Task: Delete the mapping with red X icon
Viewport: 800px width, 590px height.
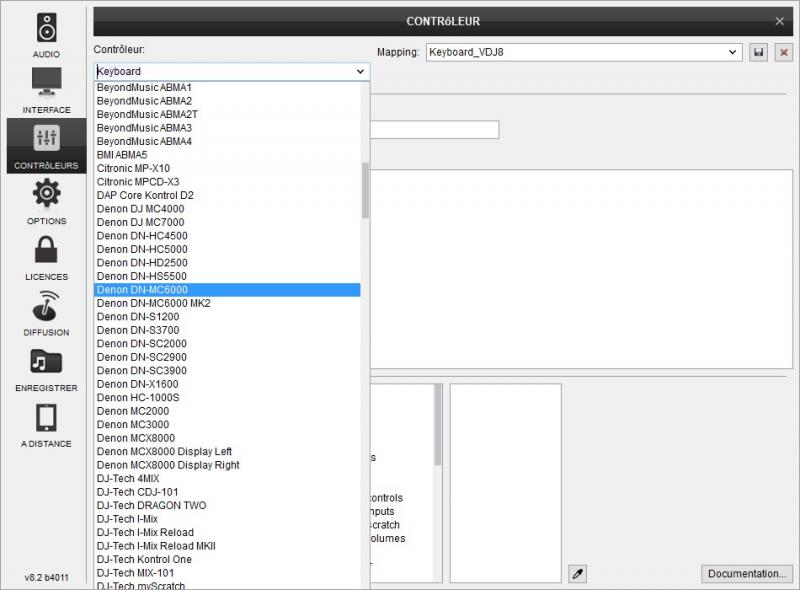Action: [x=783, y=52]
